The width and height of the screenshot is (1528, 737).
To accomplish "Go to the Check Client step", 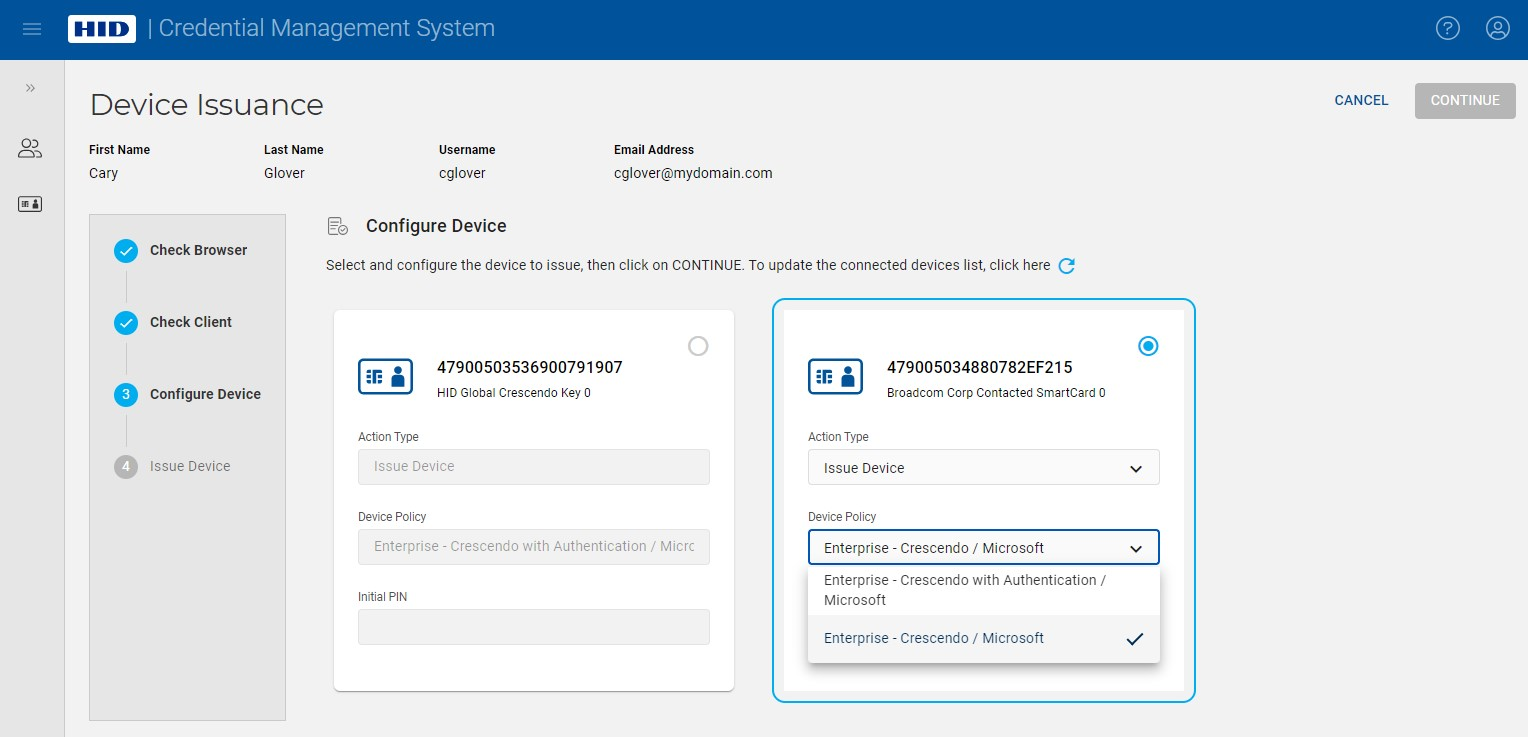I will pyautogui.click(x=190, y=322).
